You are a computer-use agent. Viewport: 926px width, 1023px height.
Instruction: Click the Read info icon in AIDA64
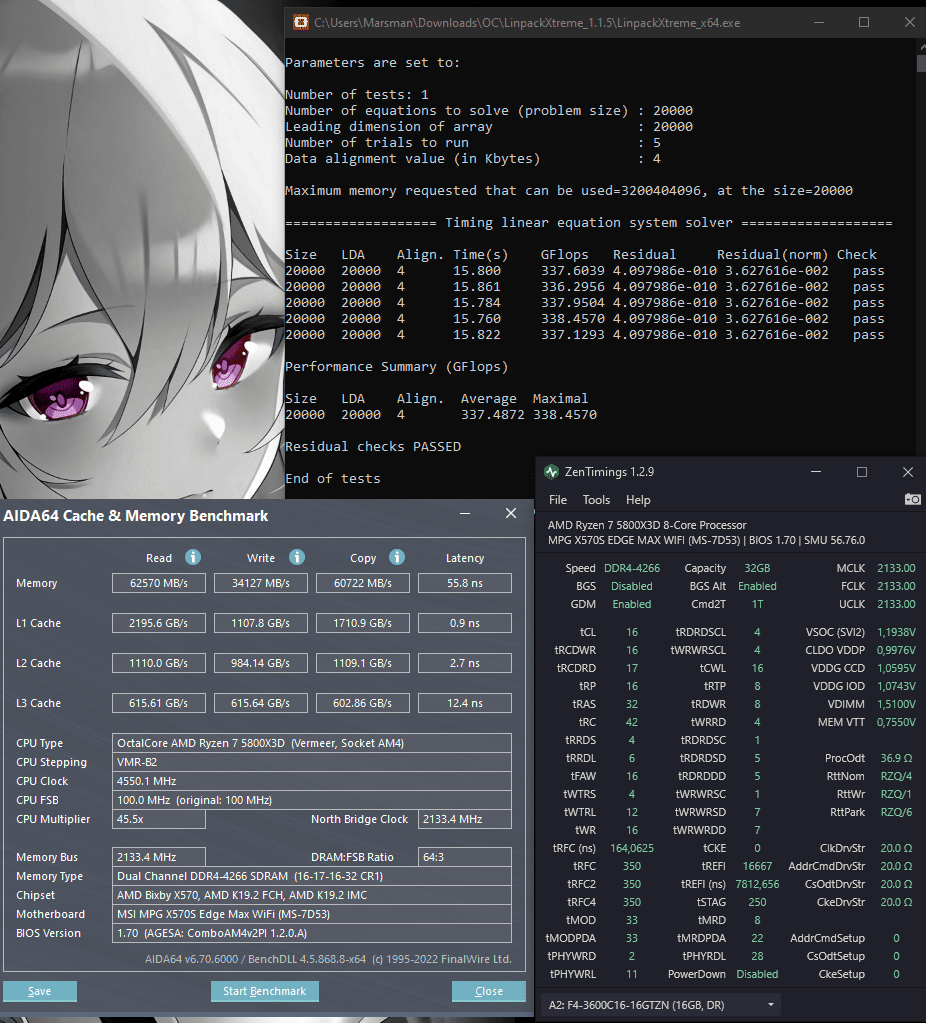tap(193, 557)
